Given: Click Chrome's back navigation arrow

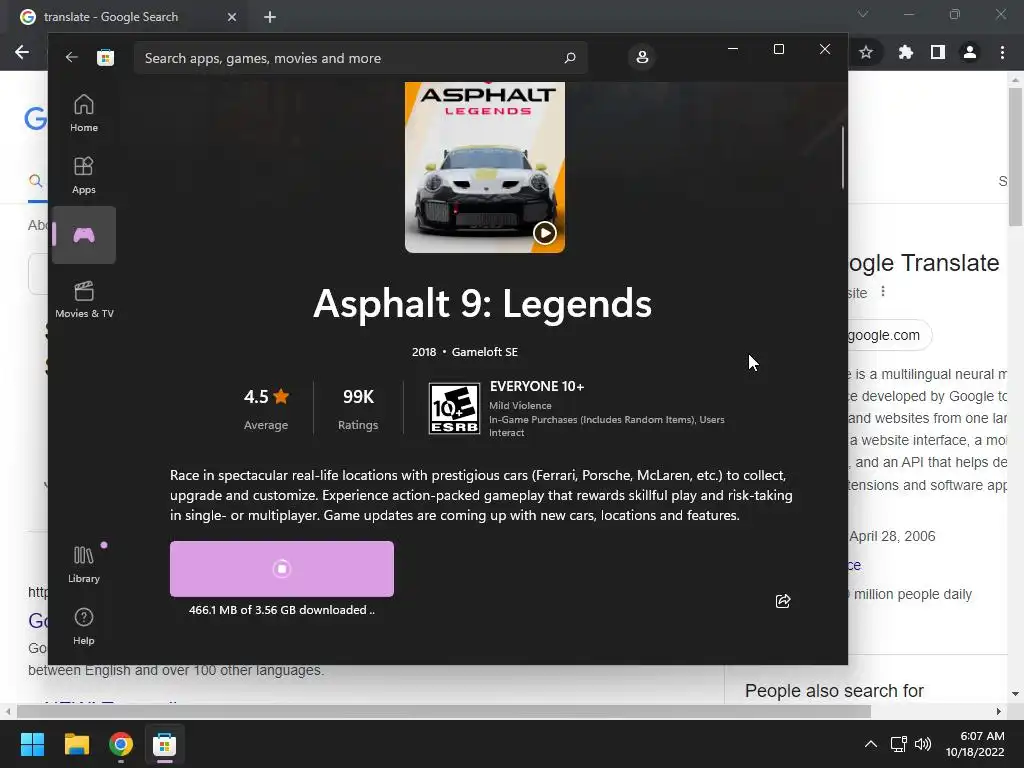Looking at the screenshot, I should coord(22,52).
